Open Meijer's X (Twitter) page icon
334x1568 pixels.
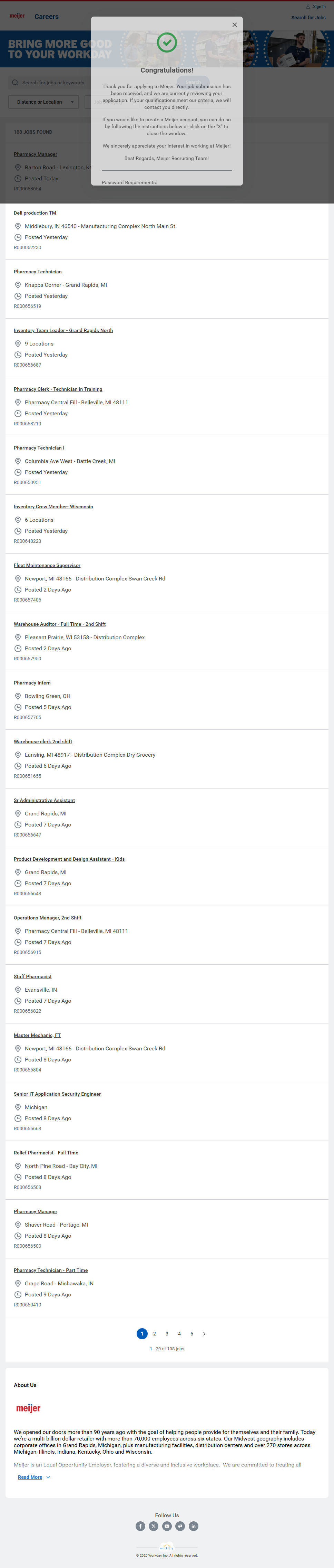pos(154,1526)
